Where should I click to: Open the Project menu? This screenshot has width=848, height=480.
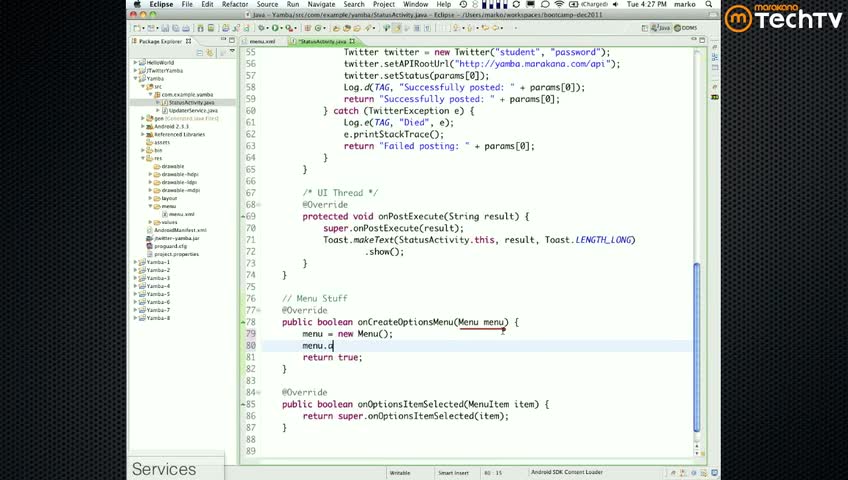pos(384,4)
